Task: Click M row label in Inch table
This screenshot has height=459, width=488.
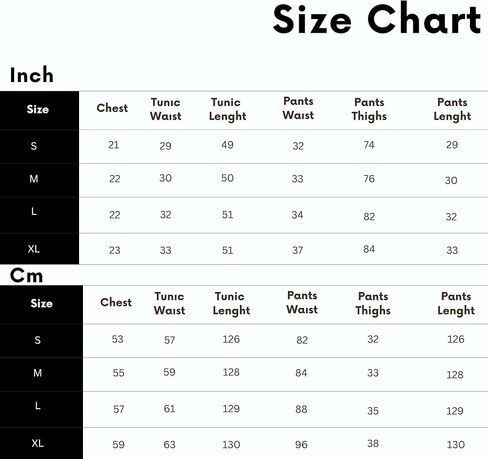Action: click(33, 179)
